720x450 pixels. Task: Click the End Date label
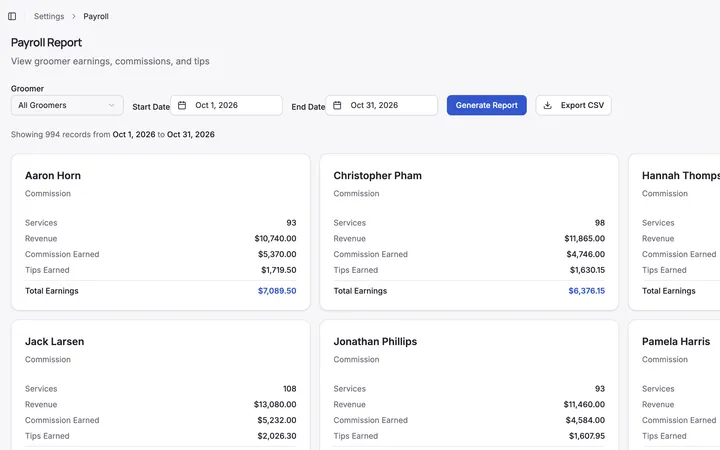click(308, 107)
